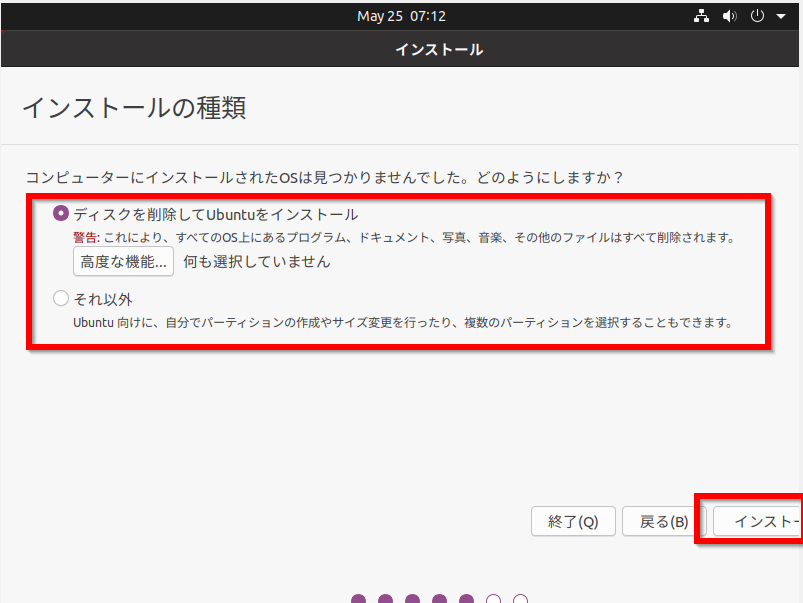Click the volume speaker icon
Viewport: 803px width, 603px height.
pyautogui.click(x=729, y=16)
